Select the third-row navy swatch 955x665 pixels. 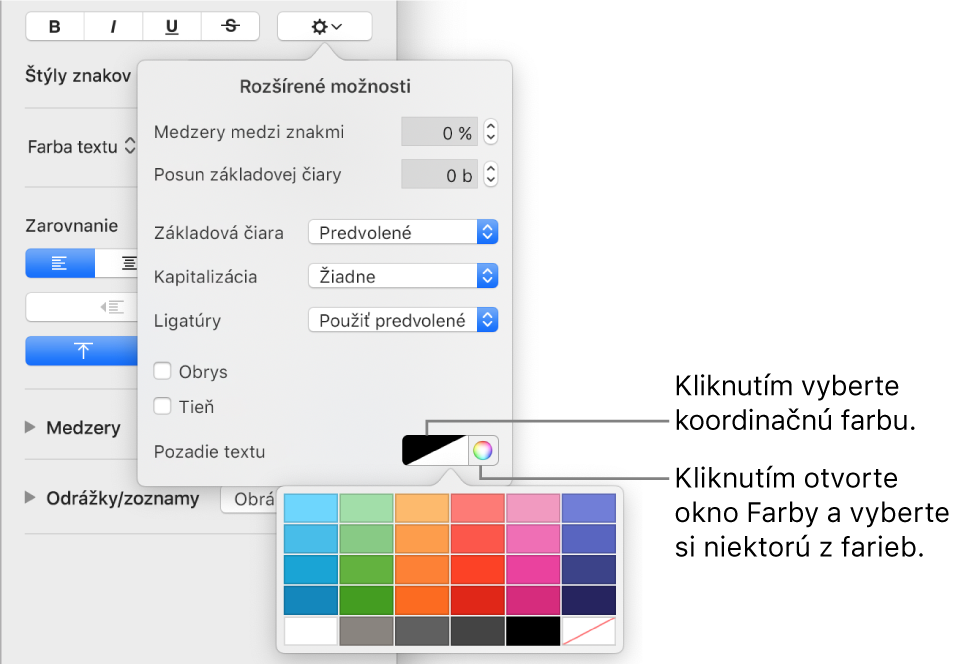point(589,569)
